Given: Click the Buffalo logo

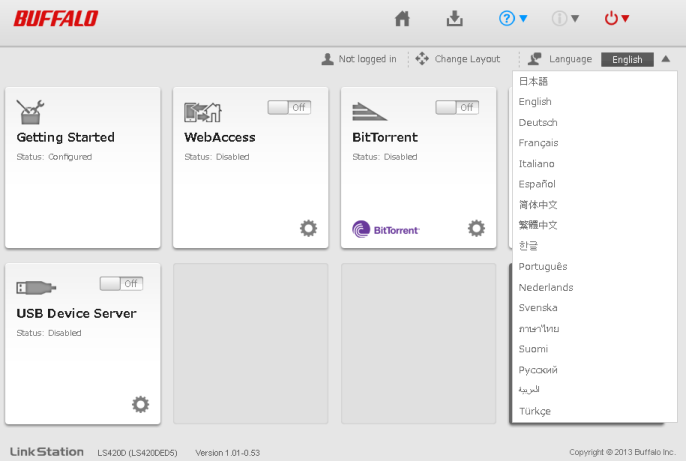Looking at the screenshot, I should tap(56, 19).
